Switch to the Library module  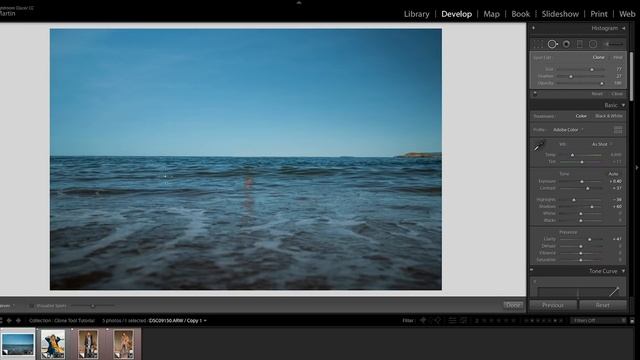click(x=417, y=14)
